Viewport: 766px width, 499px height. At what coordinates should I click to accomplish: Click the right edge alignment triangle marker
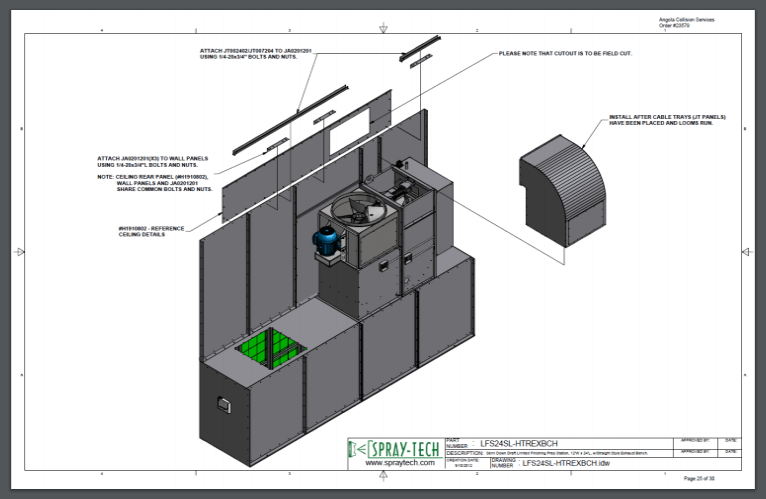743,251
